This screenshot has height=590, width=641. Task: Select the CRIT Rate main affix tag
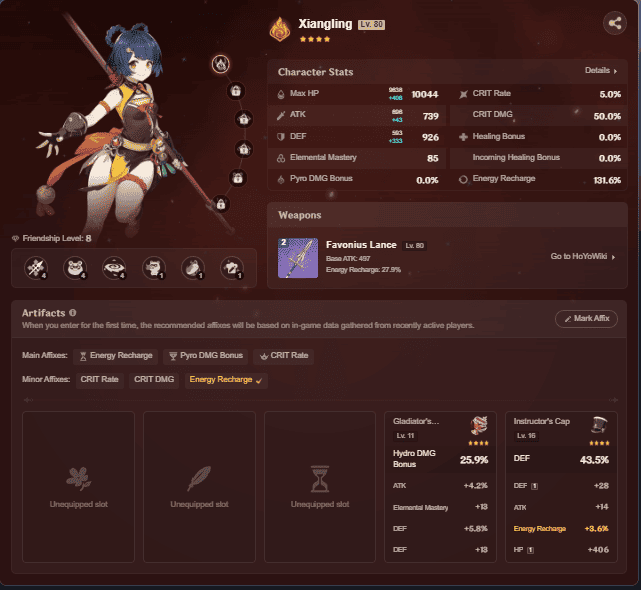click(x=284, y=356)
